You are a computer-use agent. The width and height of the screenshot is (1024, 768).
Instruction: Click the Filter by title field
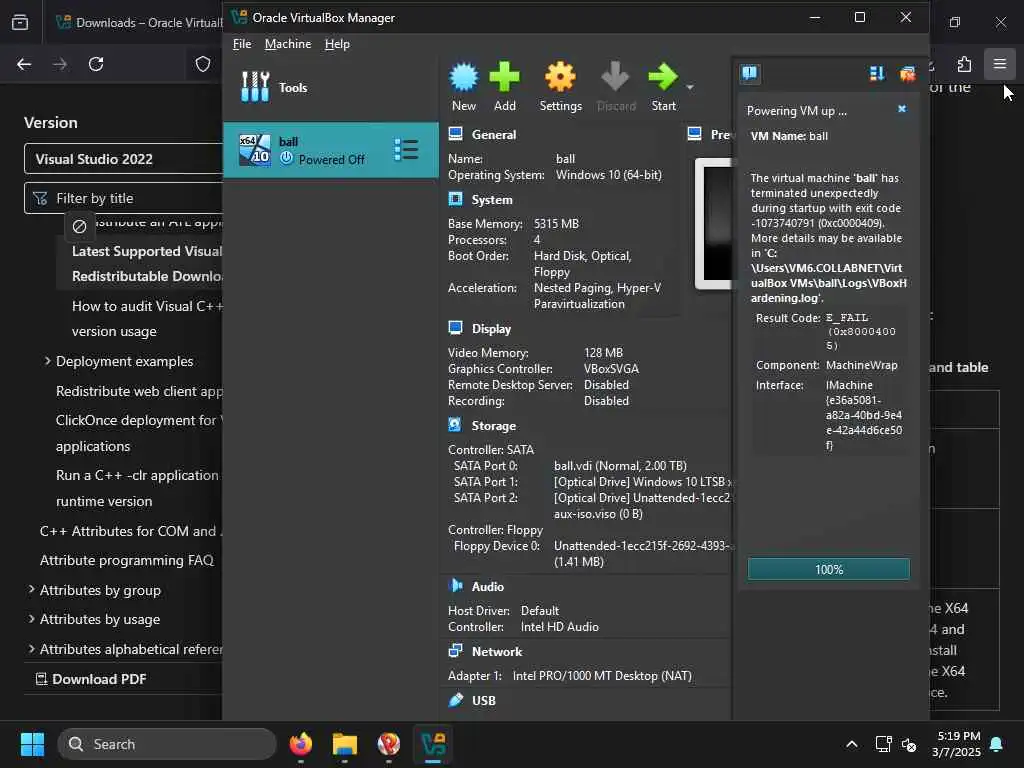tap(123, 198)
